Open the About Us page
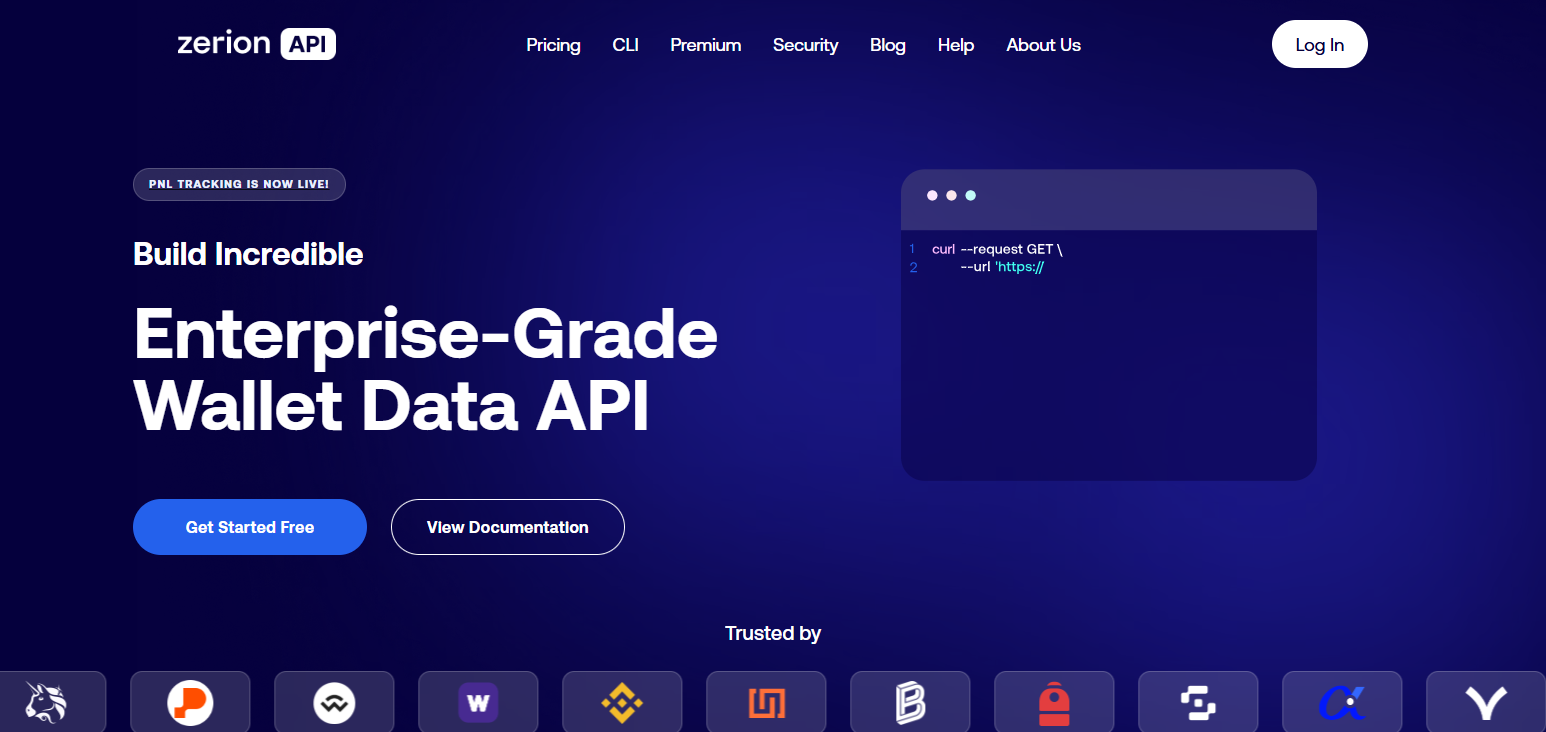This screenshot has width=1546, height=732. click(x=1043, y=45)
